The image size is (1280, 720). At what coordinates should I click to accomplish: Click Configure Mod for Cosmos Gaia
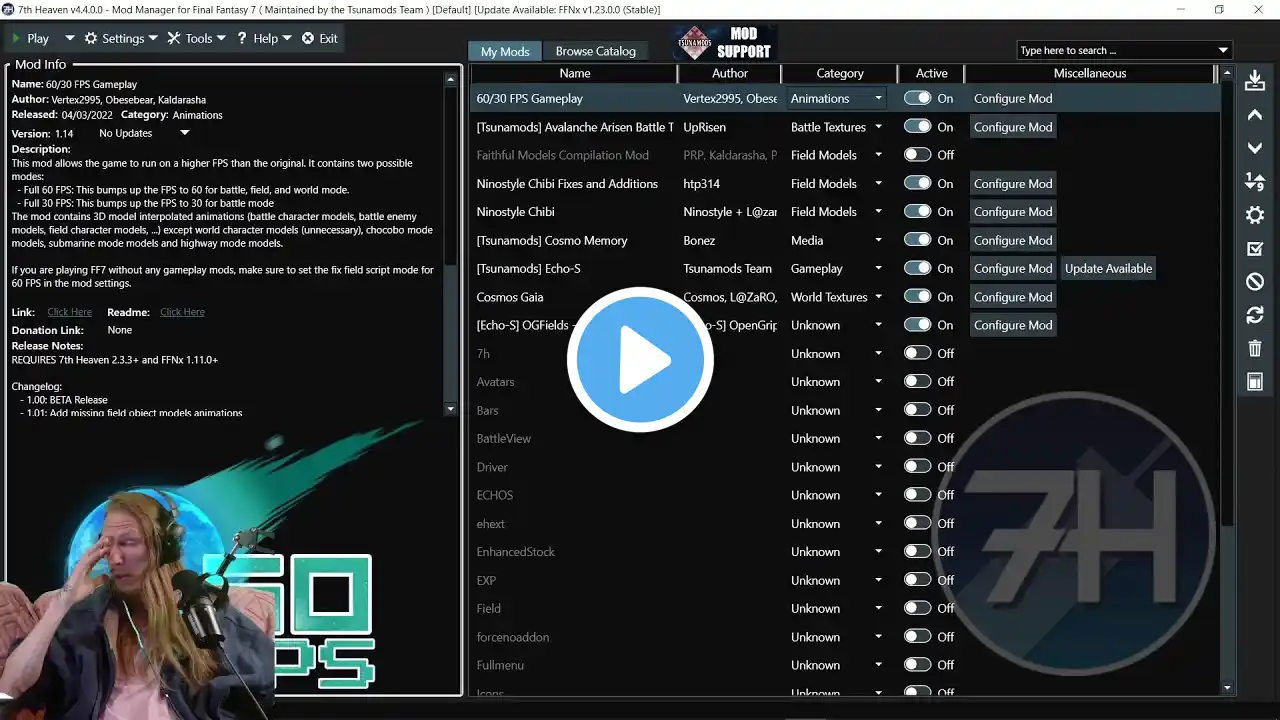[x=1013, y=297]
